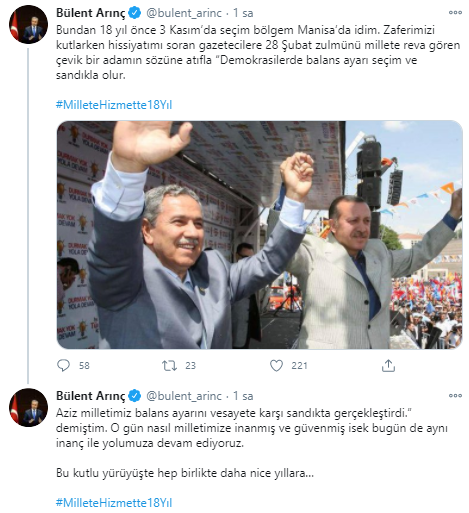The height and width of the screenshot is (513, 469).
Task: Click '1 sa' timestamp on first tweet
Action: tap(243, 13)
